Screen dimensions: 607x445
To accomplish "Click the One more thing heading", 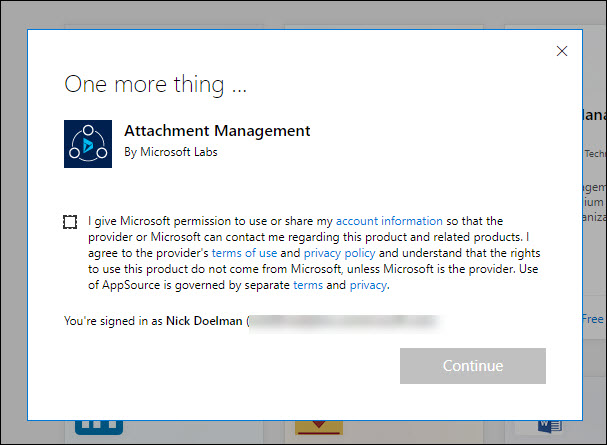I will click(155, 84).
